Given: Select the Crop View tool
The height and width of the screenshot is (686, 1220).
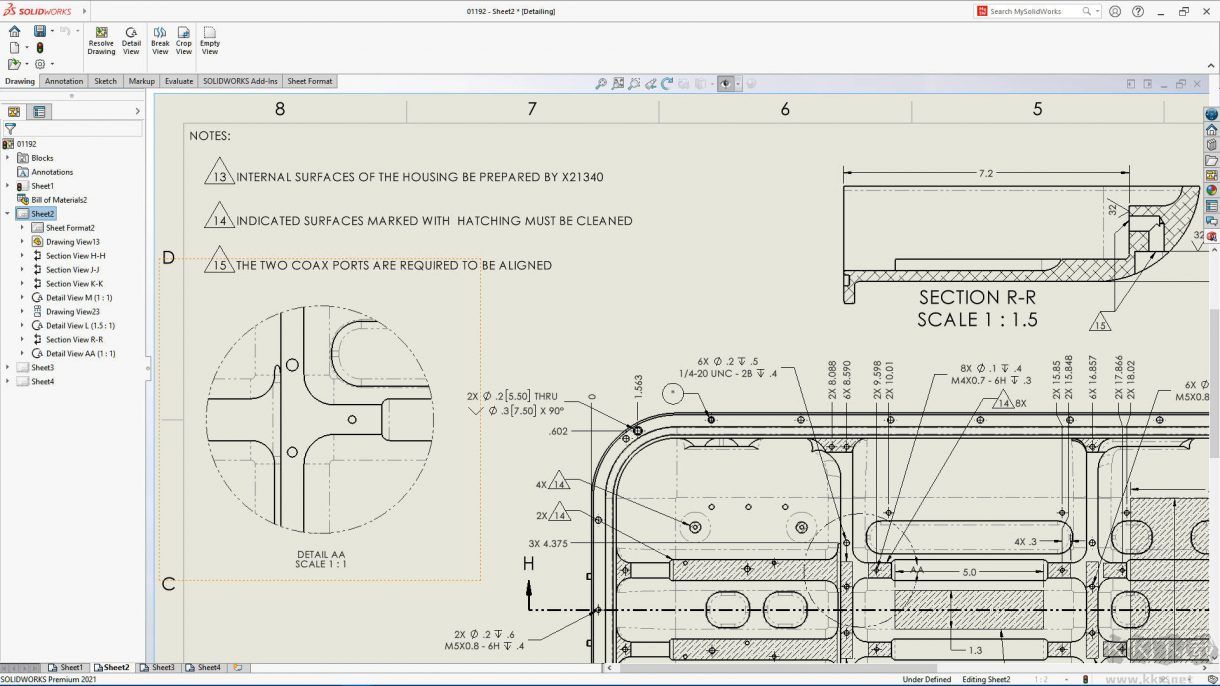Looking at the screenshot, I should (x=184, y=40).
